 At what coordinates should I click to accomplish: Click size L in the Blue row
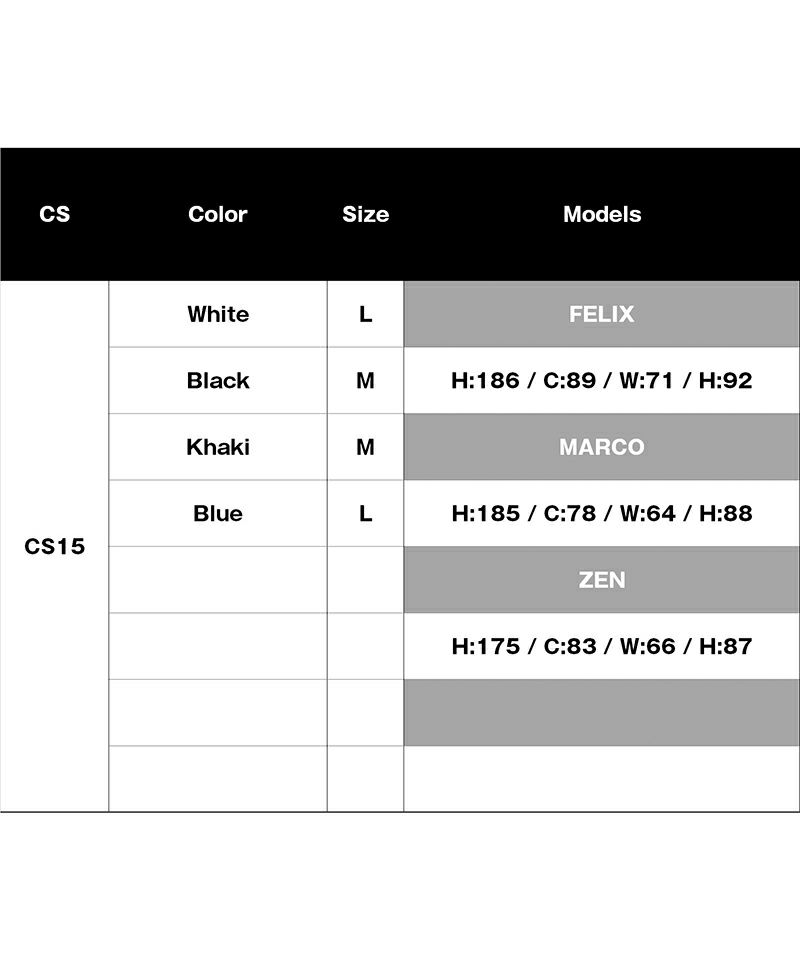(x=365, y=513)
